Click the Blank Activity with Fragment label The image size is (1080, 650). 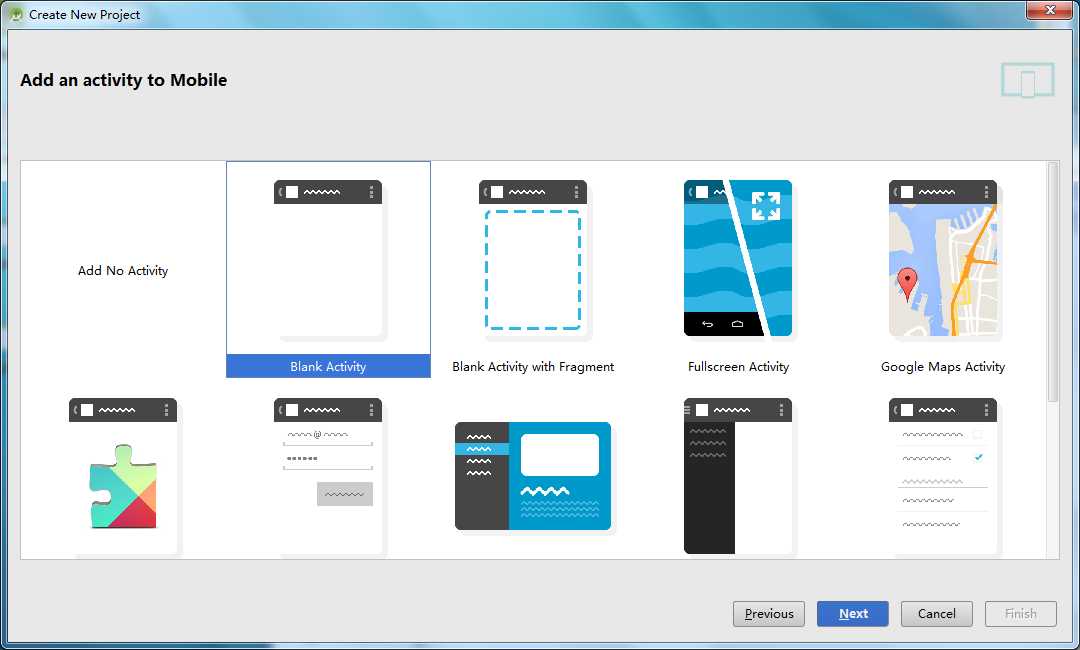point(533,367)
